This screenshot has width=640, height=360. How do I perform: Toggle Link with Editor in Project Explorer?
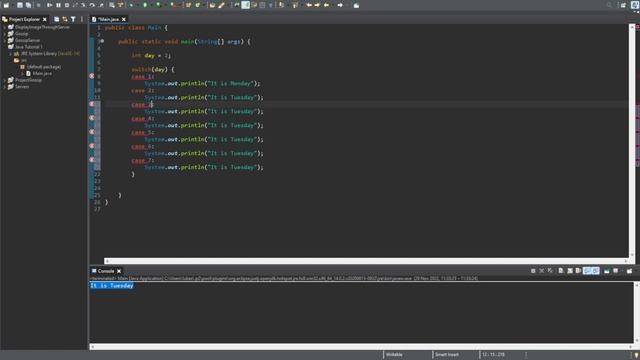(65, 19)
